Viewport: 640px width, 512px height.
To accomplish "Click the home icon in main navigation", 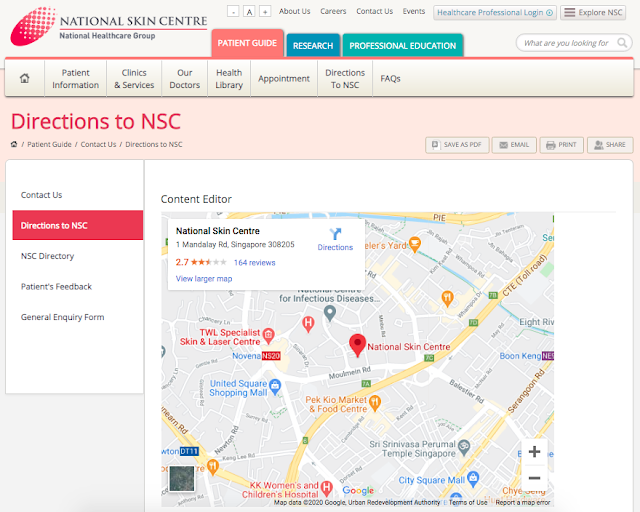I will (24, 78).
